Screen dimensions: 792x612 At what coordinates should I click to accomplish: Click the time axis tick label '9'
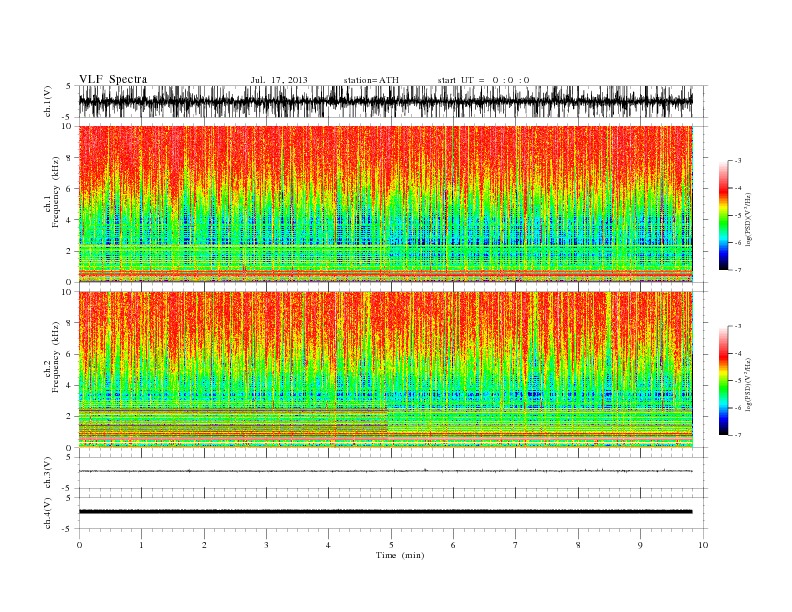coord(640,545)
